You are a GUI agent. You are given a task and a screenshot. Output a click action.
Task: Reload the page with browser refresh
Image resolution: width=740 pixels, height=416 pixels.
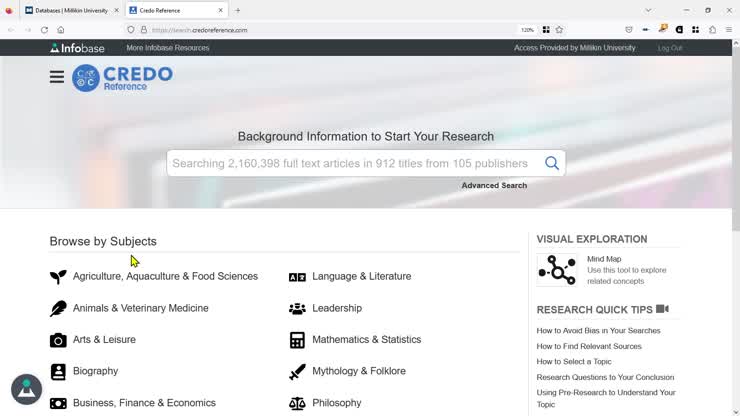pos(44,30)
